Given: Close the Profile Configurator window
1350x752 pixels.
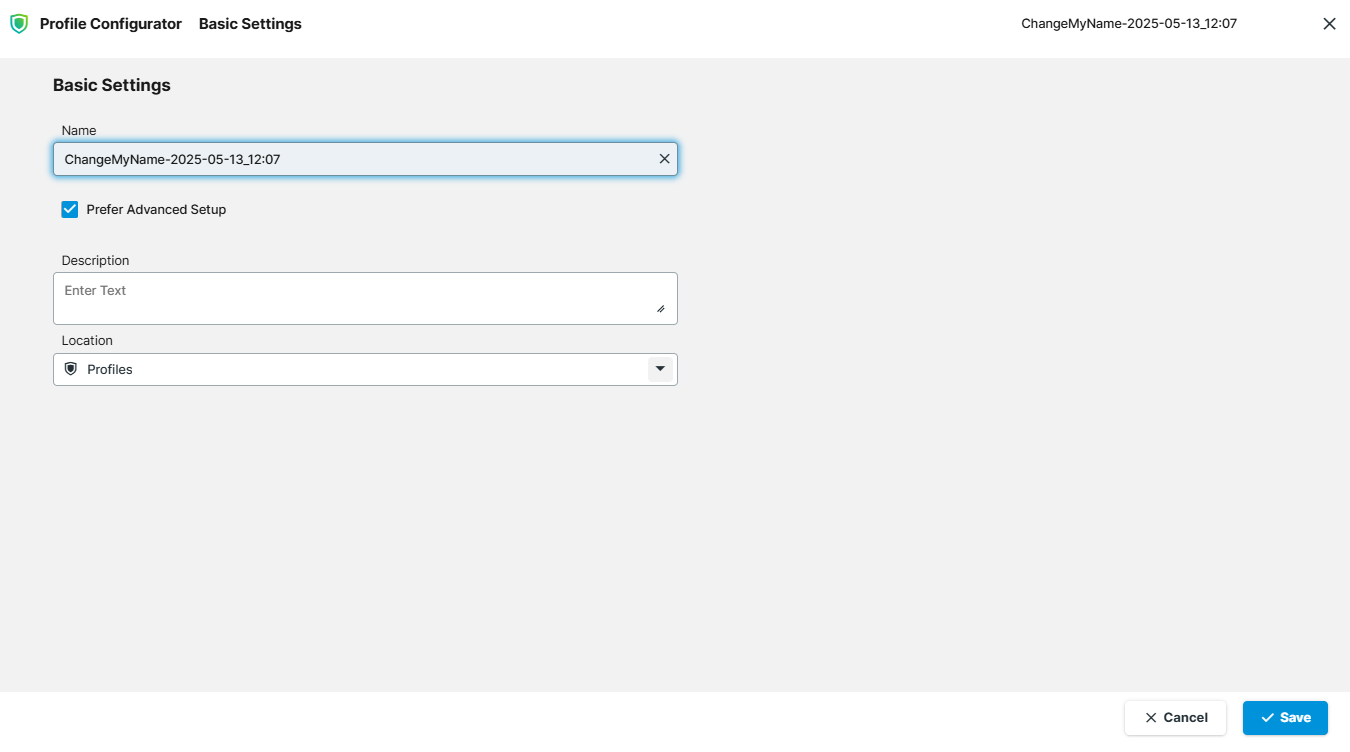Looking at the screenshot, I should [x=1329, y=24].
